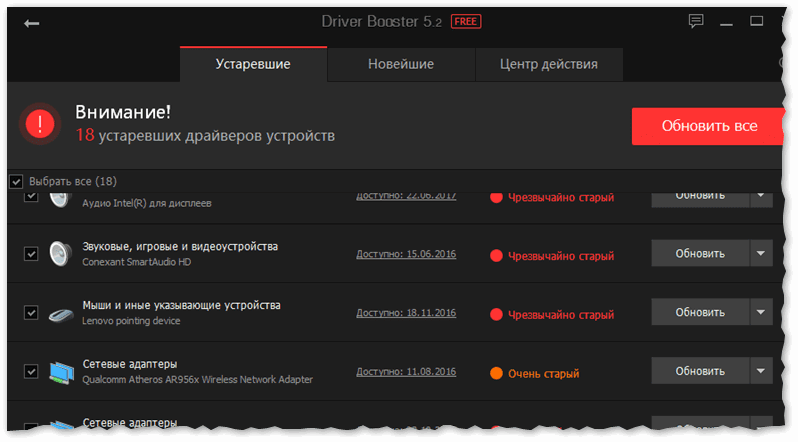Screen dimensions: 798x442
Task: Open the Центр действия tab
Action: point(549,64)
